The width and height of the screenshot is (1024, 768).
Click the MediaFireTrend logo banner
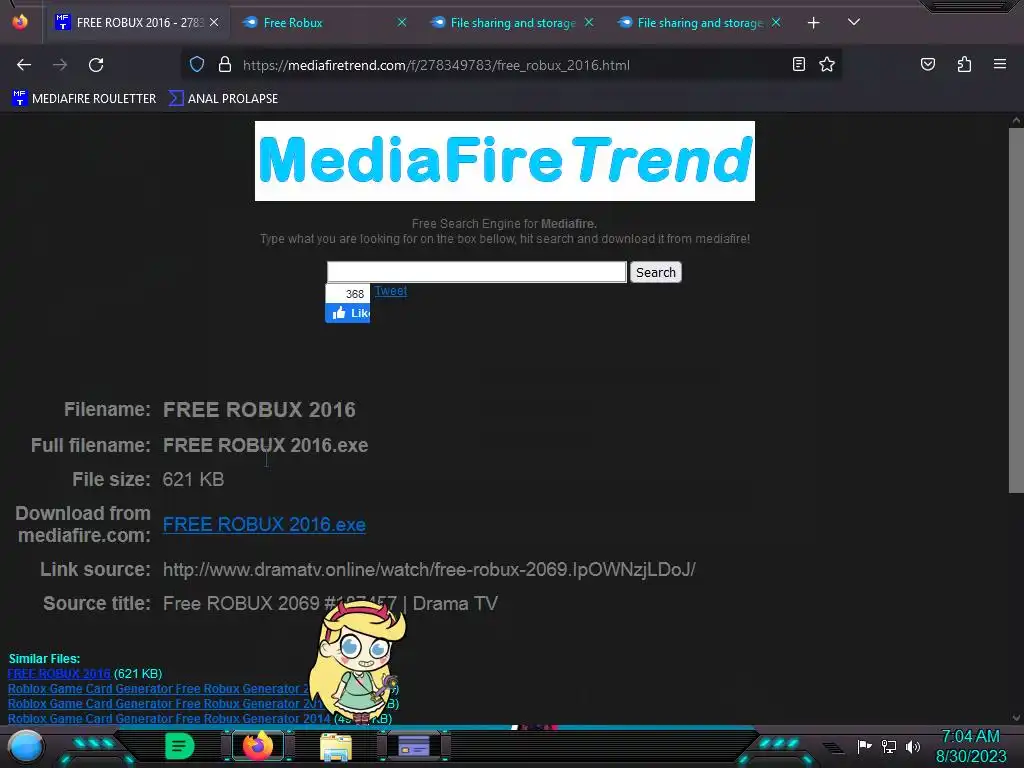click(505, 161)
